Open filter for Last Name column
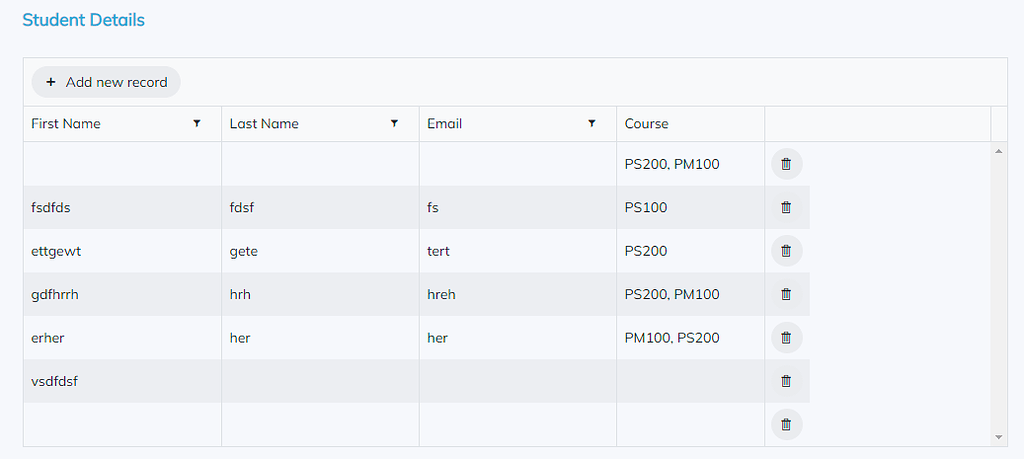Image resolution: width=1024 pixels, height=459 pixels. tap(394, 123)
